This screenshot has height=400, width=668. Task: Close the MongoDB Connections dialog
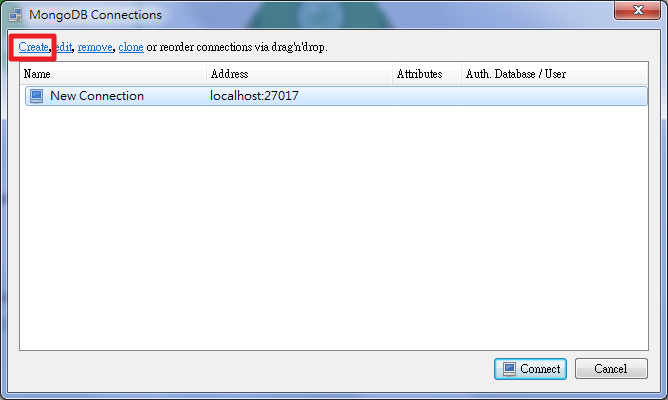click(637, 10)
